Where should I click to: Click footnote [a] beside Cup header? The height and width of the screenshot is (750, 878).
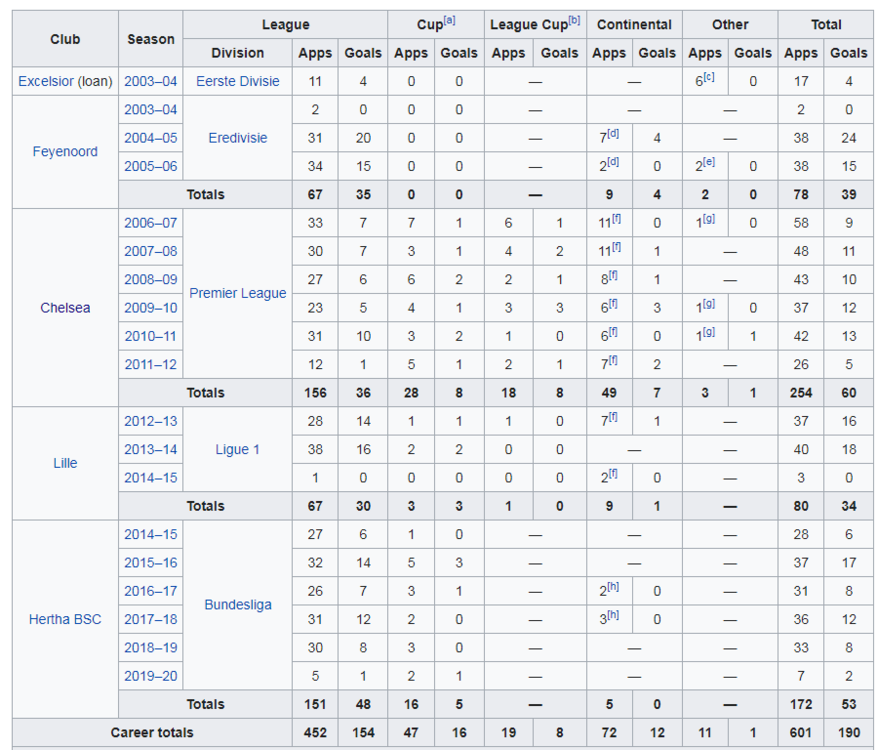[450, 21]
